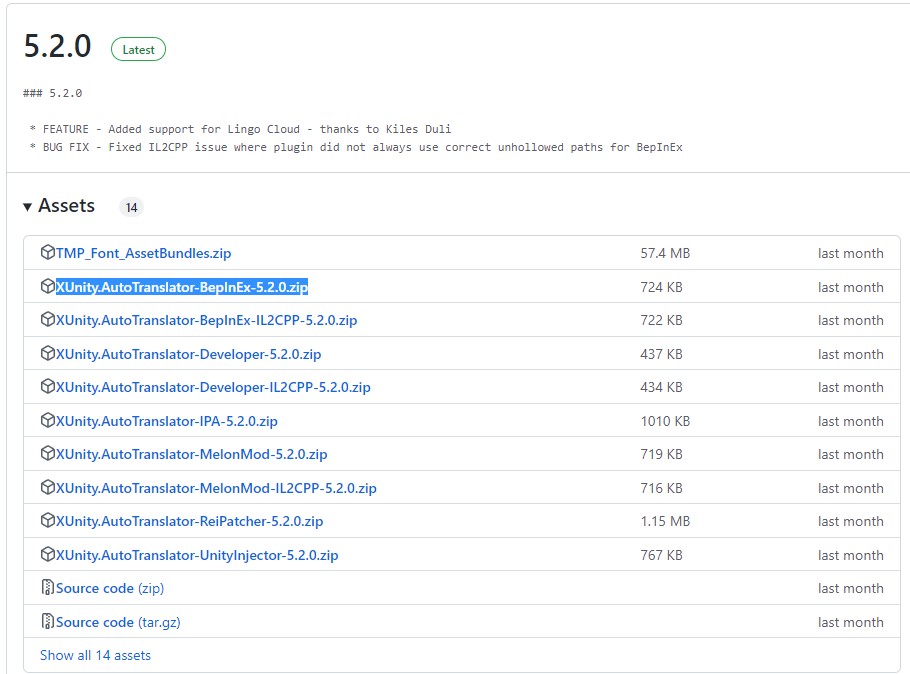Click the 434 KB file size
The height and width of the screenshot is (674, 910).
tap(661, 387)
